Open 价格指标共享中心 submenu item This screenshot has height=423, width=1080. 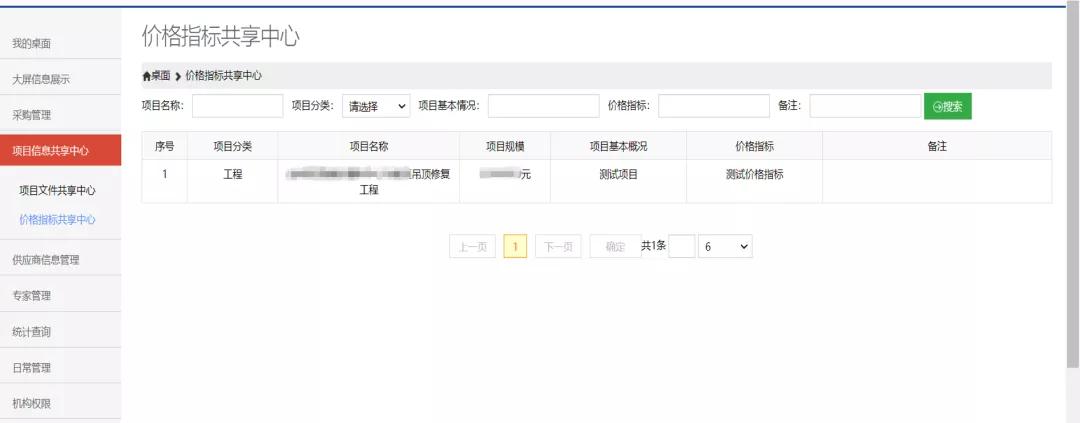(57, 220)
